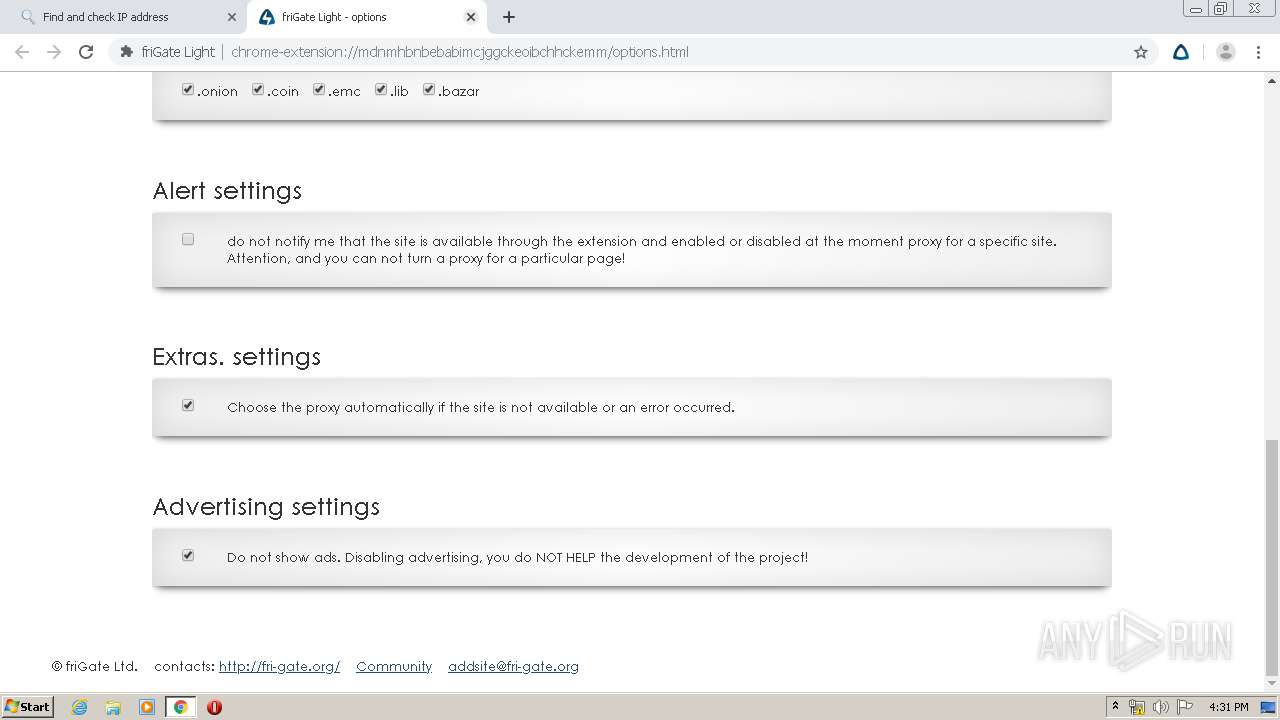Go forward to next page
Viewport: 1280px width, 720px height.
coord(54,52)
